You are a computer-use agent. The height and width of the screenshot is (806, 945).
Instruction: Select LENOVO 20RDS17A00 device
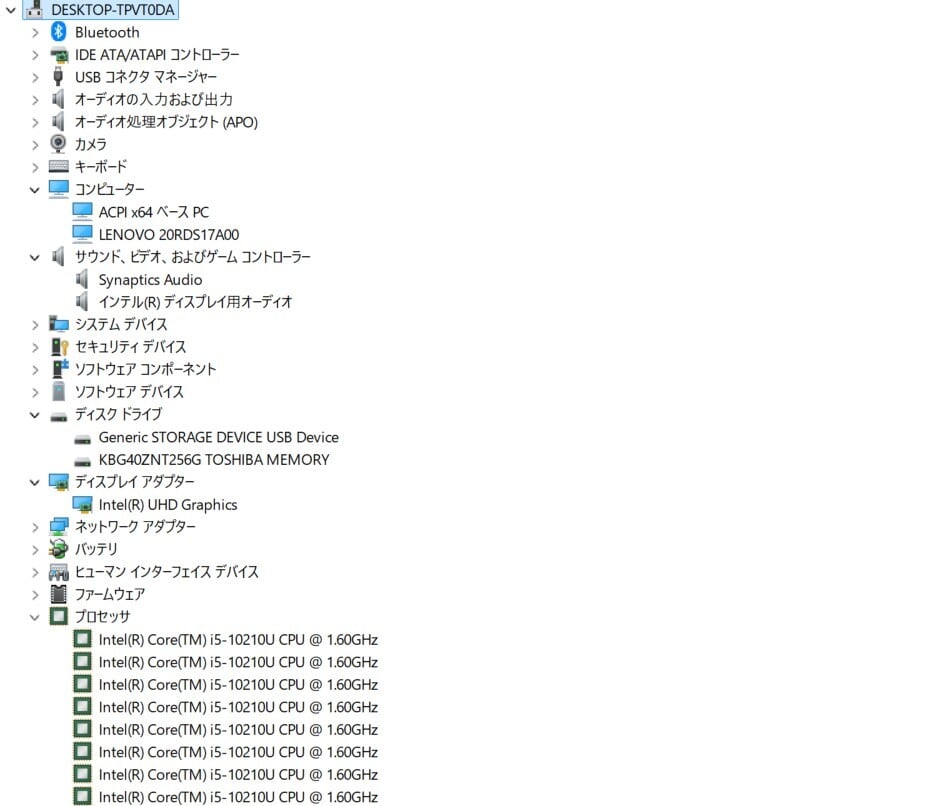click(169, 235)
